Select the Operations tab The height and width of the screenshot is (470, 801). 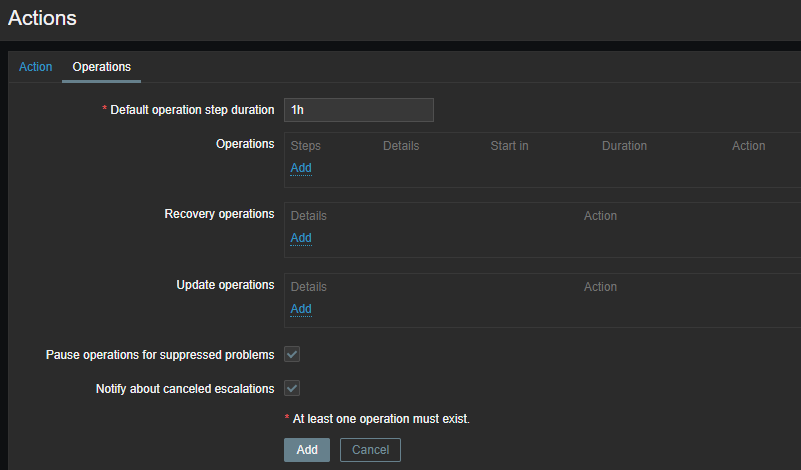(101, 67)
